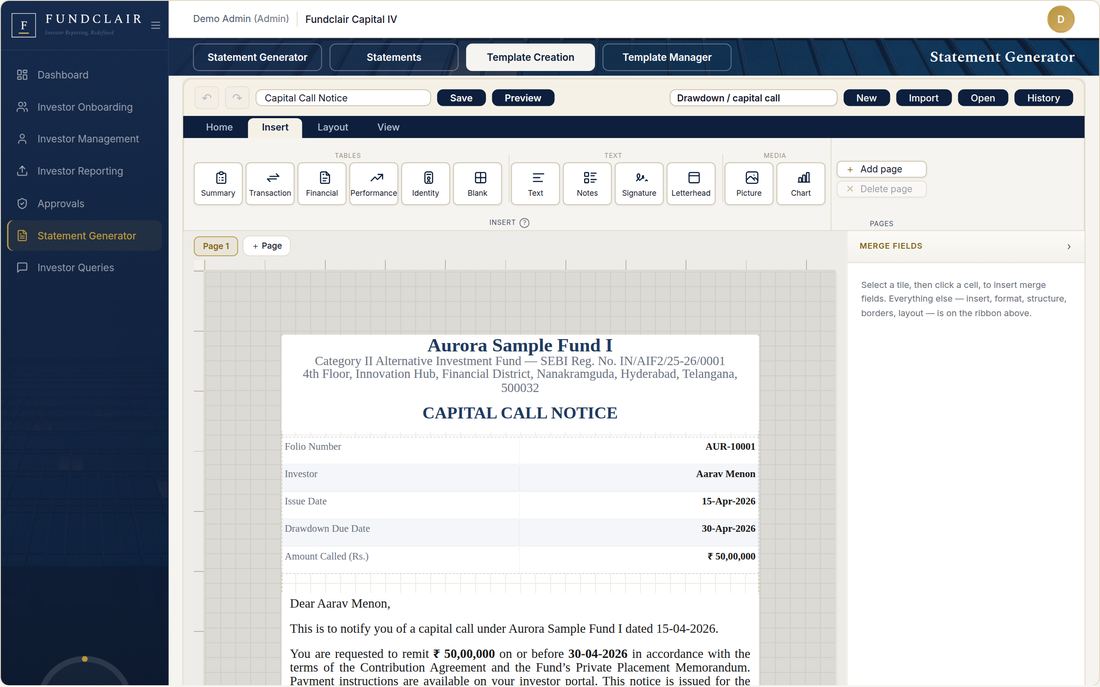Screen dimensions: 1100x687
Task: Insert a Chart
Action: click(x=801, y=184)
